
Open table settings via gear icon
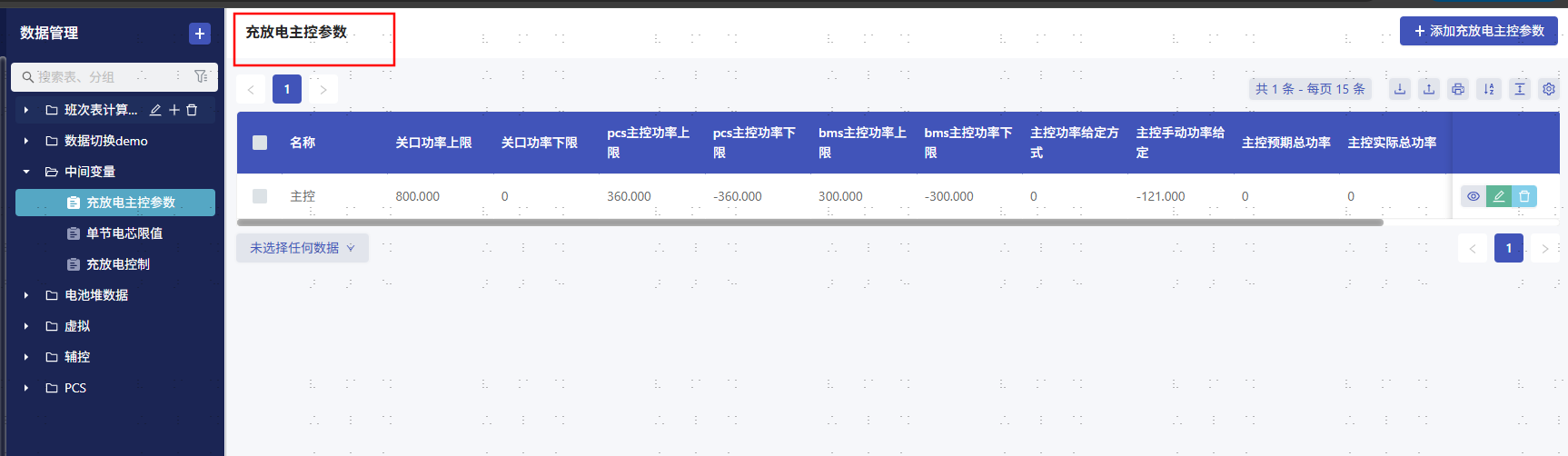(1549, 89)
